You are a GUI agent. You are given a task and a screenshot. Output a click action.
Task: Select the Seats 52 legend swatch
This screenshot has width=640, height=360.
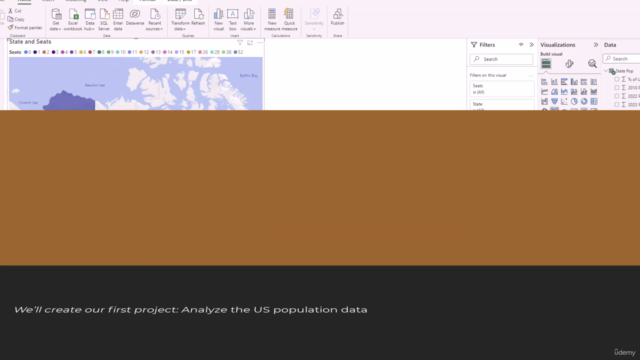(235, 52)
